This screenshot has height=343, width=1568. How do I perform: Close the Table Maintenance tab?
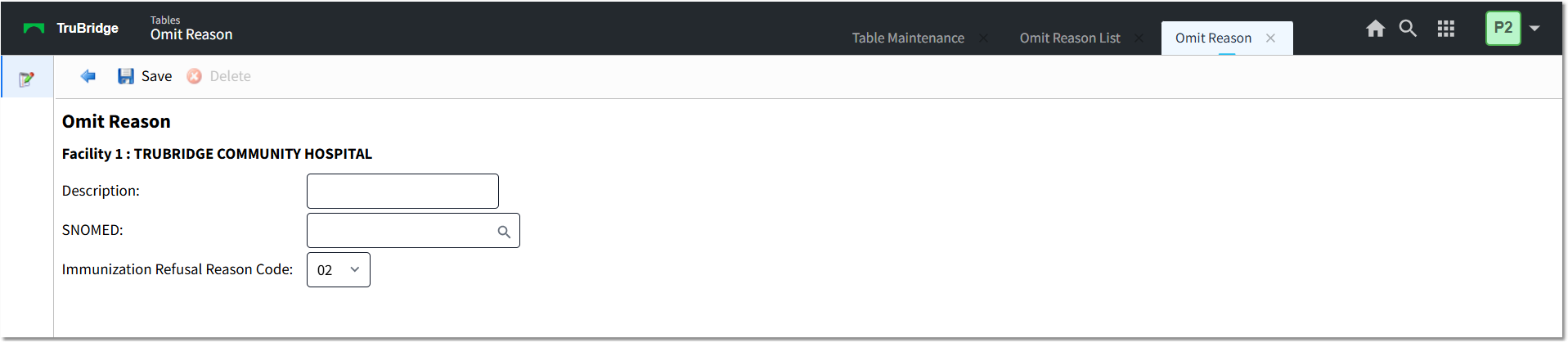tap(983, 38)
